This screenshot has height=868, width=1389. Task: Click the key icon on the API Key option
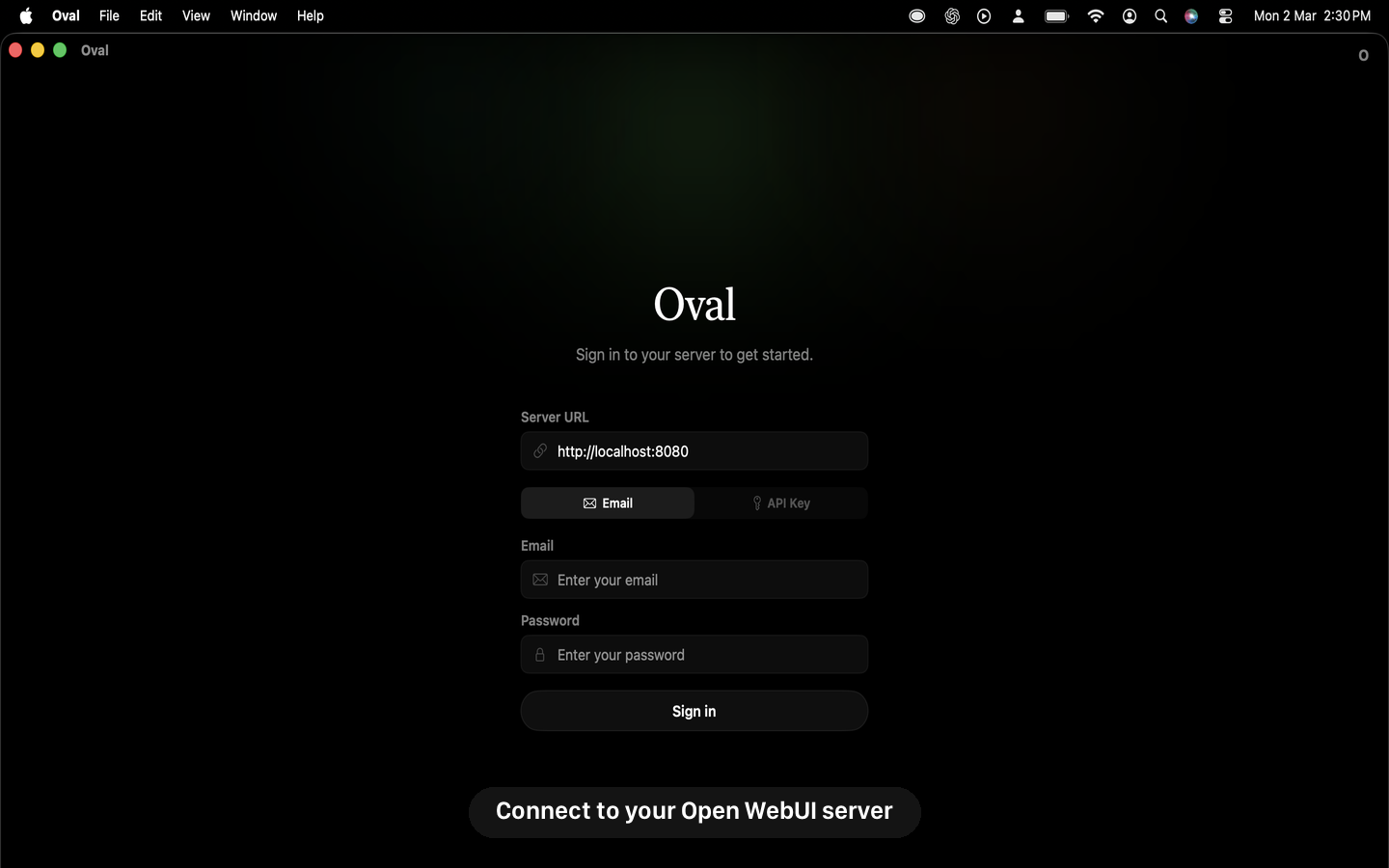click(756, 502)
